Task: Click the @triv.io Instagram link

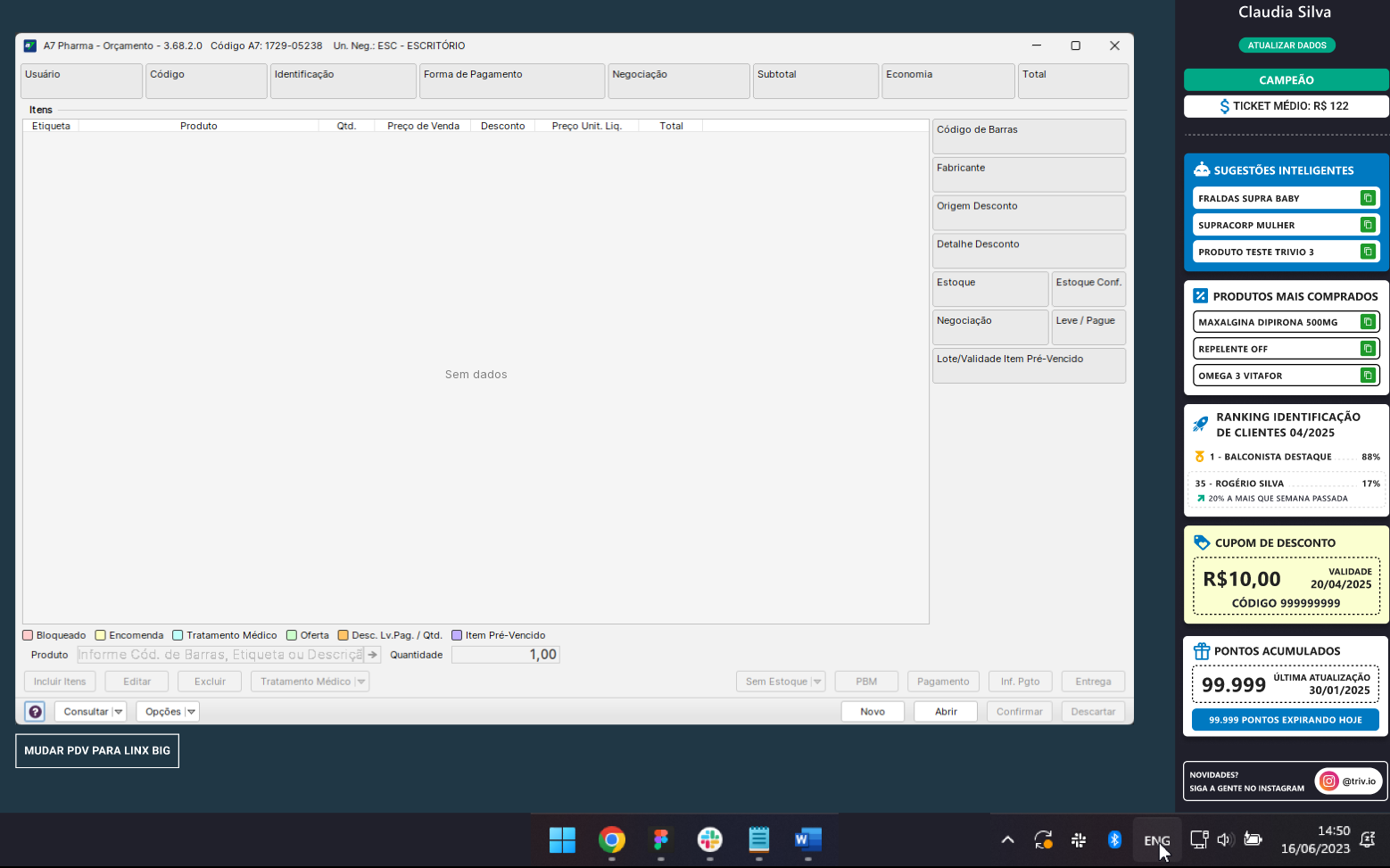Action: (1350, 781)
